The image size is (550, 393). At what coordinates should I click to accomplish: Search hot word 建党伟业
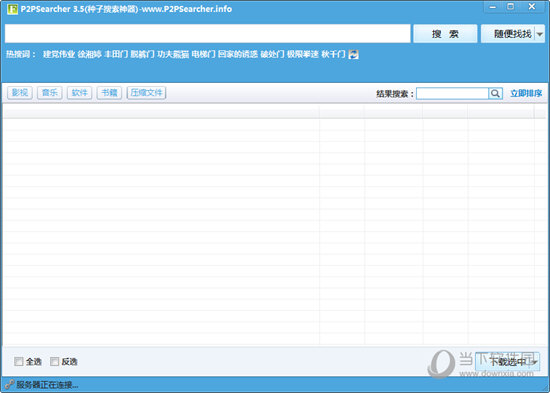point(59,54)
